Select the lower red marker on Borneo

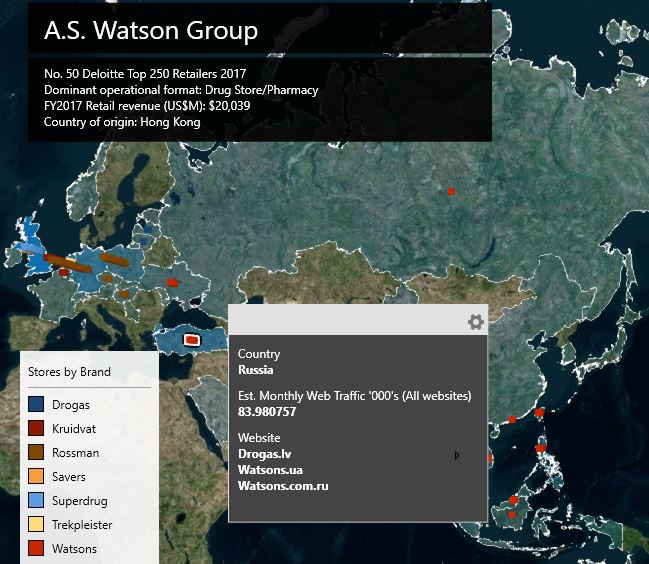point(512,515)
